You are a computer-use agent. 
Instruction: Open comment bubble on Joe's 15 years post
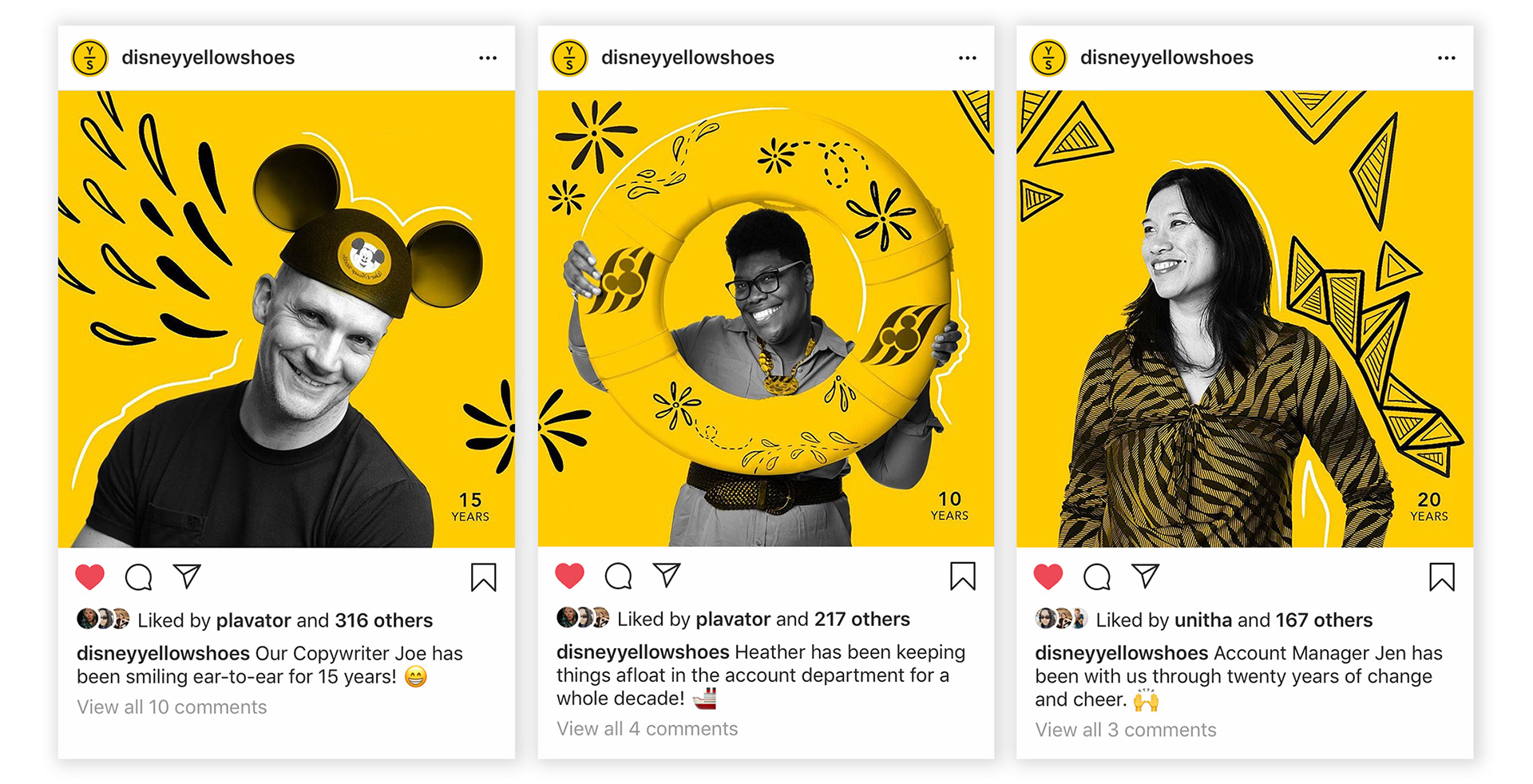(x=139, y=576)
